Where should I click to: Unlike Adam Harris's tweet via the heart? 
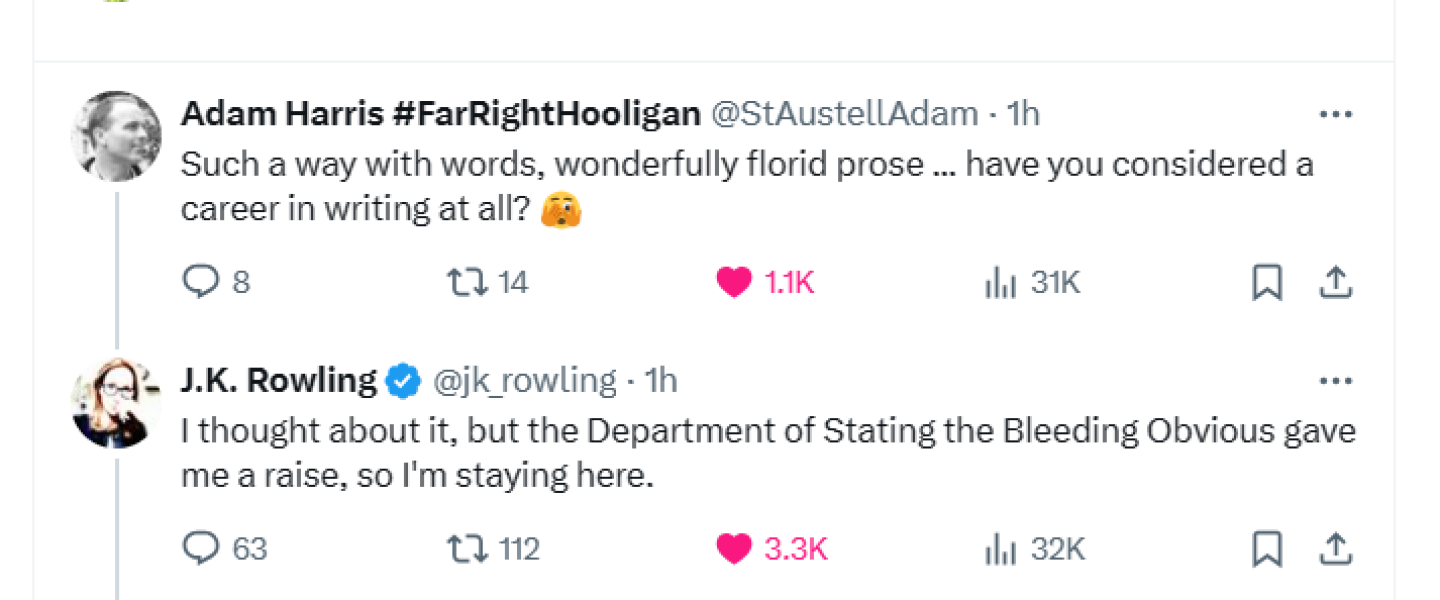(x=733, y=282)
